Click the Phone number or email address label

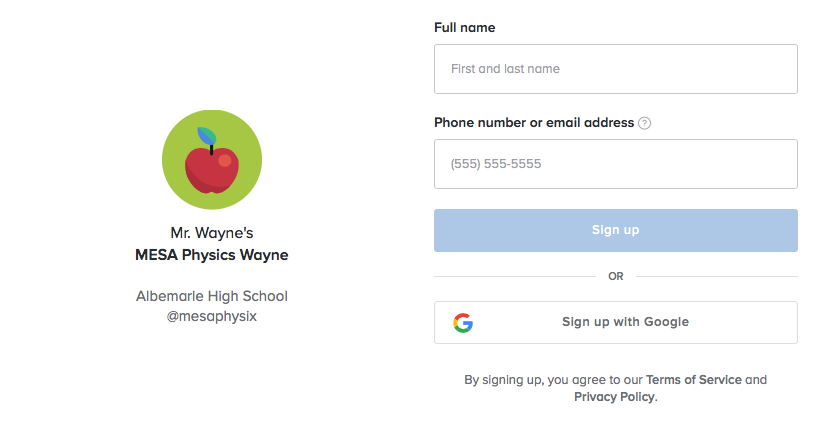click(534, 123)
